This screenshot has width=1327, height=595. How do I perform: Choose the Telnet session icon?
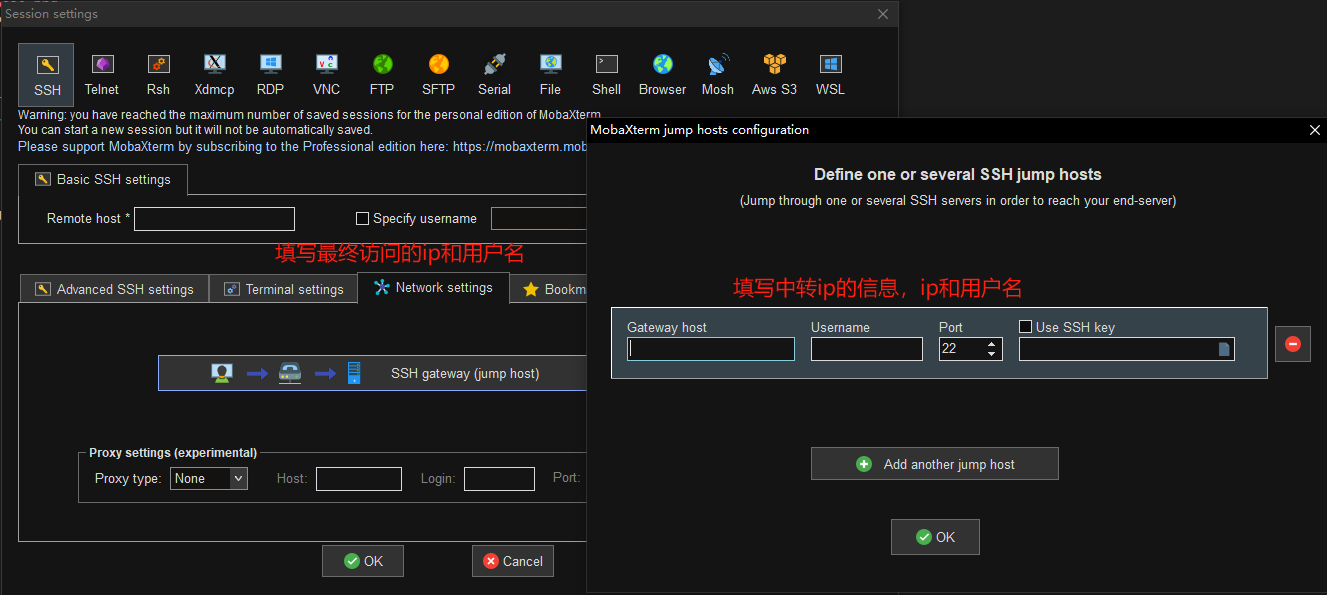pyautogui.click(x=102, y=75)
